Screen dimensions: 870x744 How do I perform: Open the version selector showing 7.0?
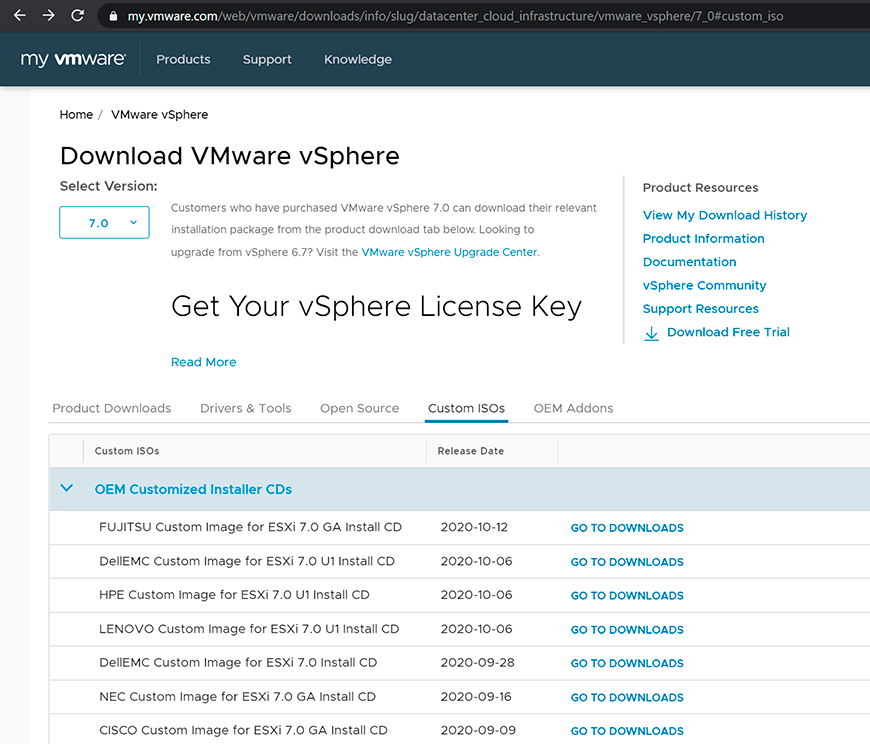(x=104, y=222)
